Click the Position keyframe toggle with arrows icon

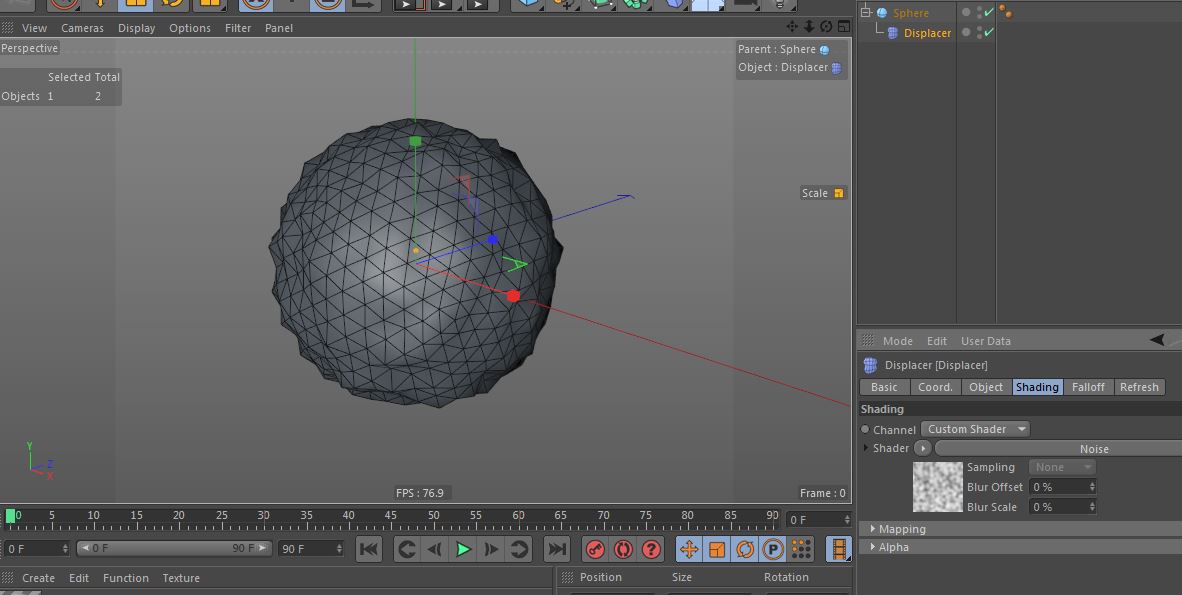(689, 549)
